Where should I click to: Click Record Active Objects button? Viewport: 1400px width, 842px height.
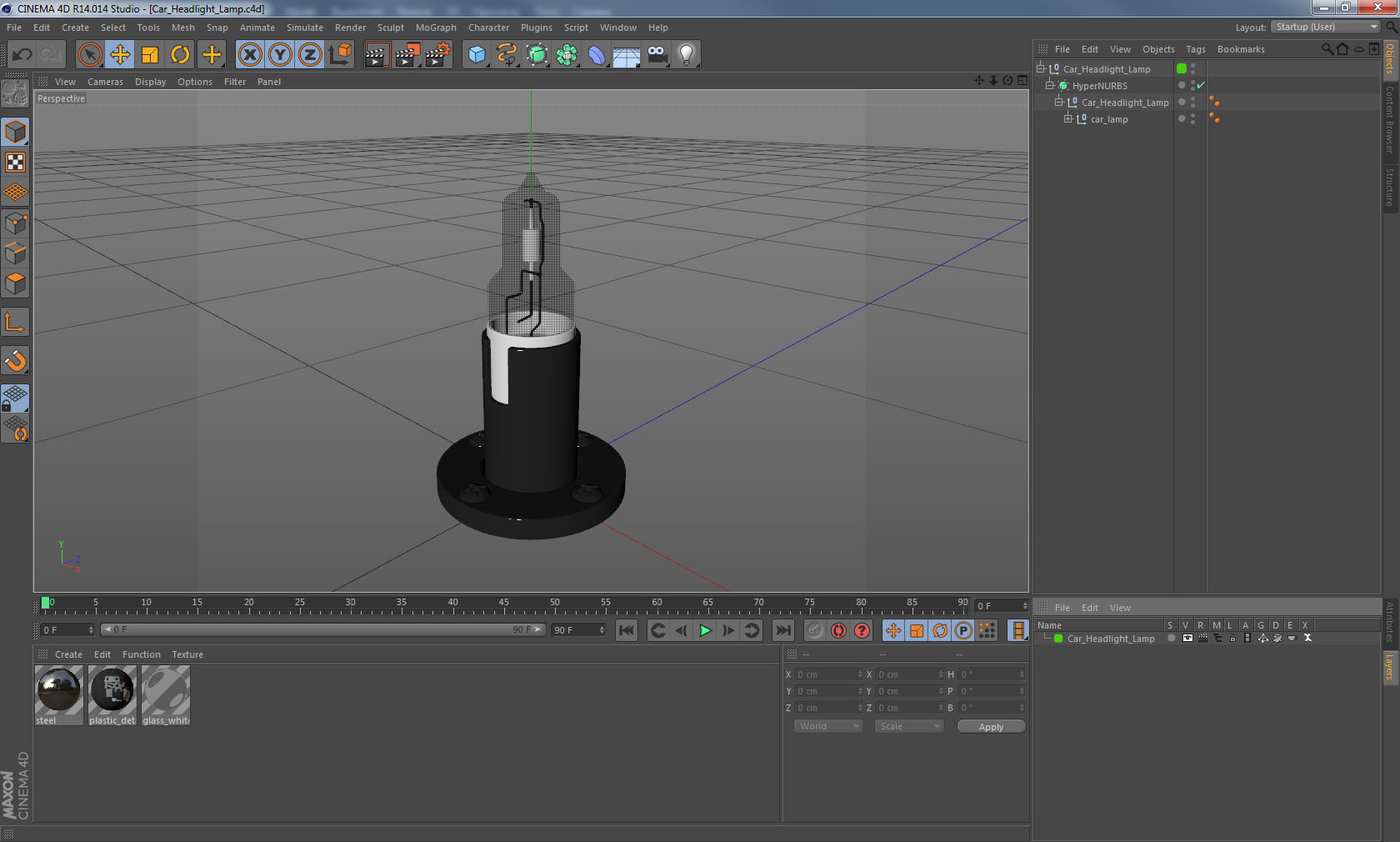click(815, 630)
